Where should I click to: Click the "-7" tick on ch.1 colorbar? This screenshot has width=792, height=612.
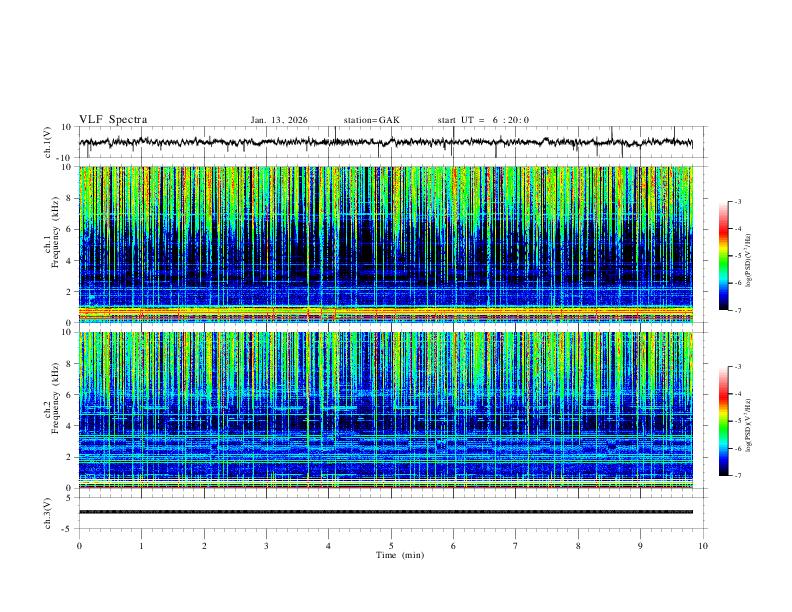pyautogui.click(x=737, y=310)
